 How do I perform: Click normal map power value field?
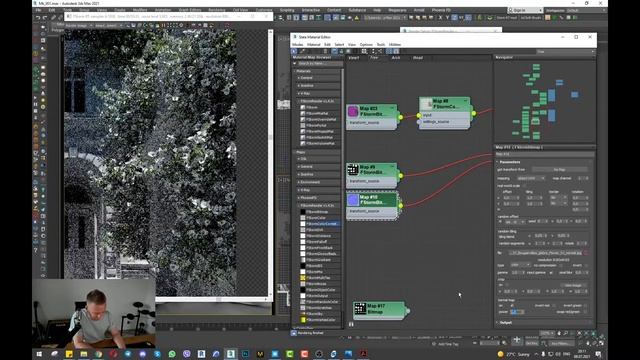pos(516,312)
